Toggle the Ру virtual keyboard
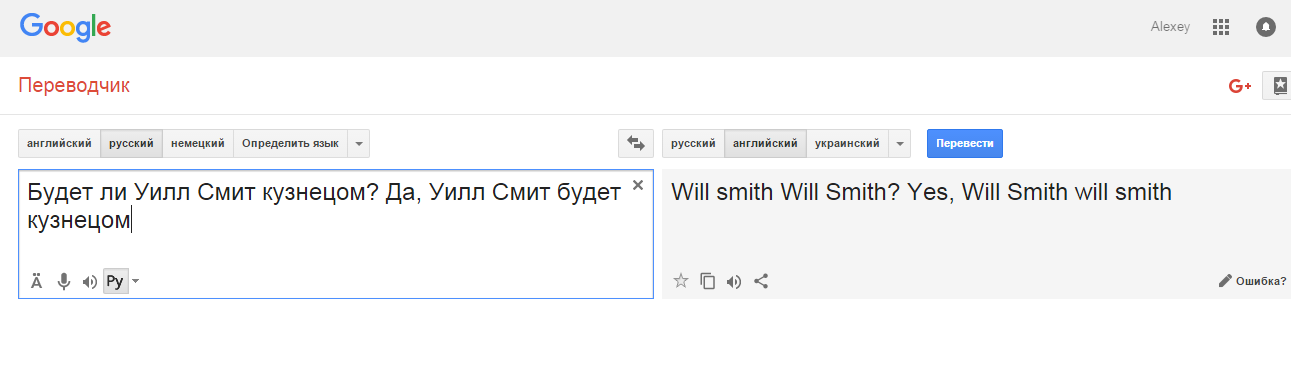Screen dimensions: 1291x374 pos(115,282)
